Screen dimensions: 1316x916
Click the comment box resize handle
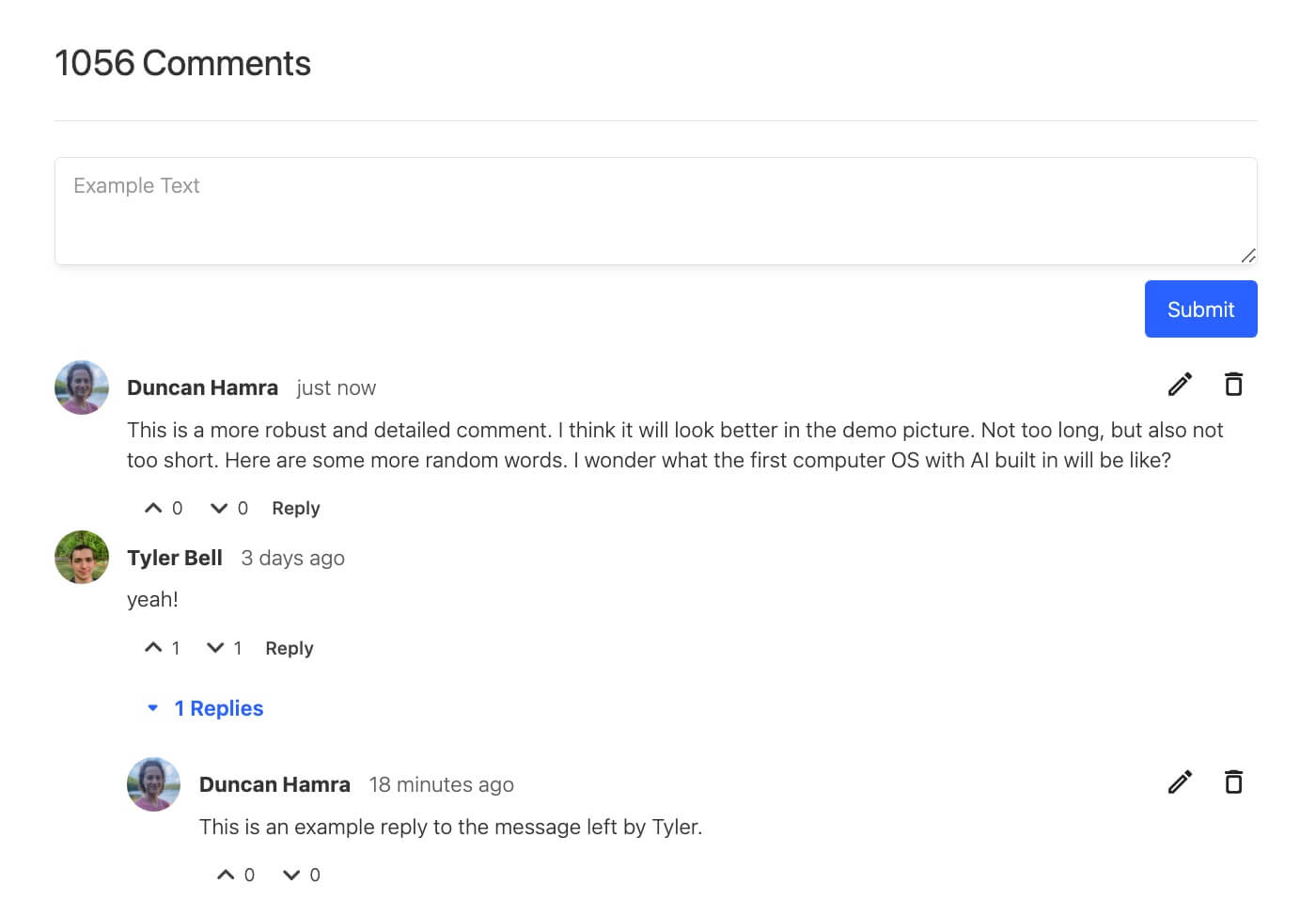coord(1248,256)
